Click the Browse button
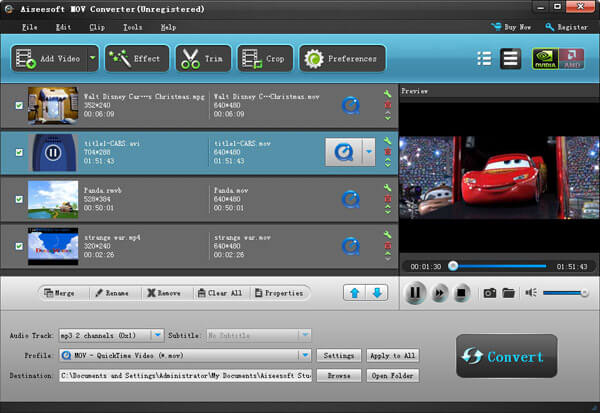Screen dimensions: 600x413 pos(339,375)
